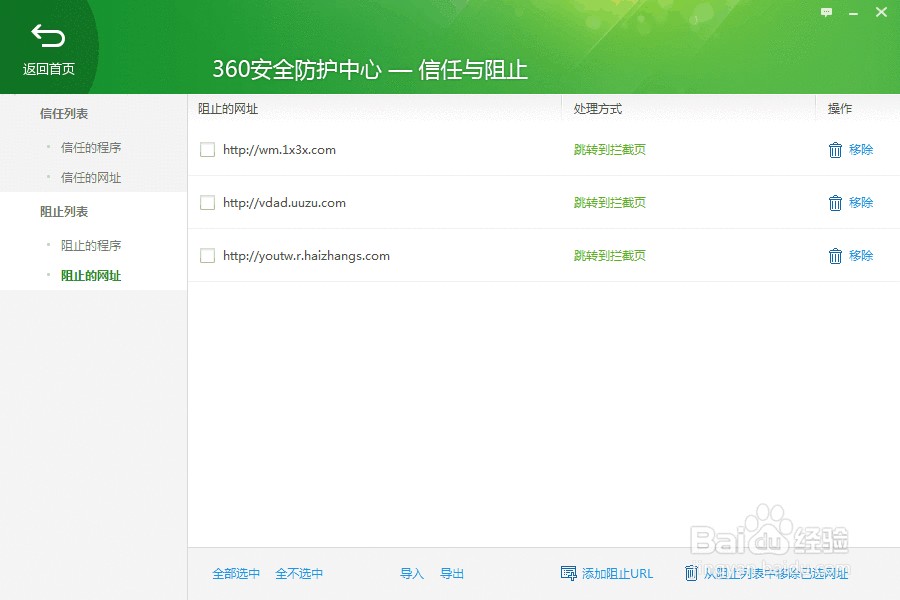Click 移除 for wm.1x3x.com

click(861, 150)
